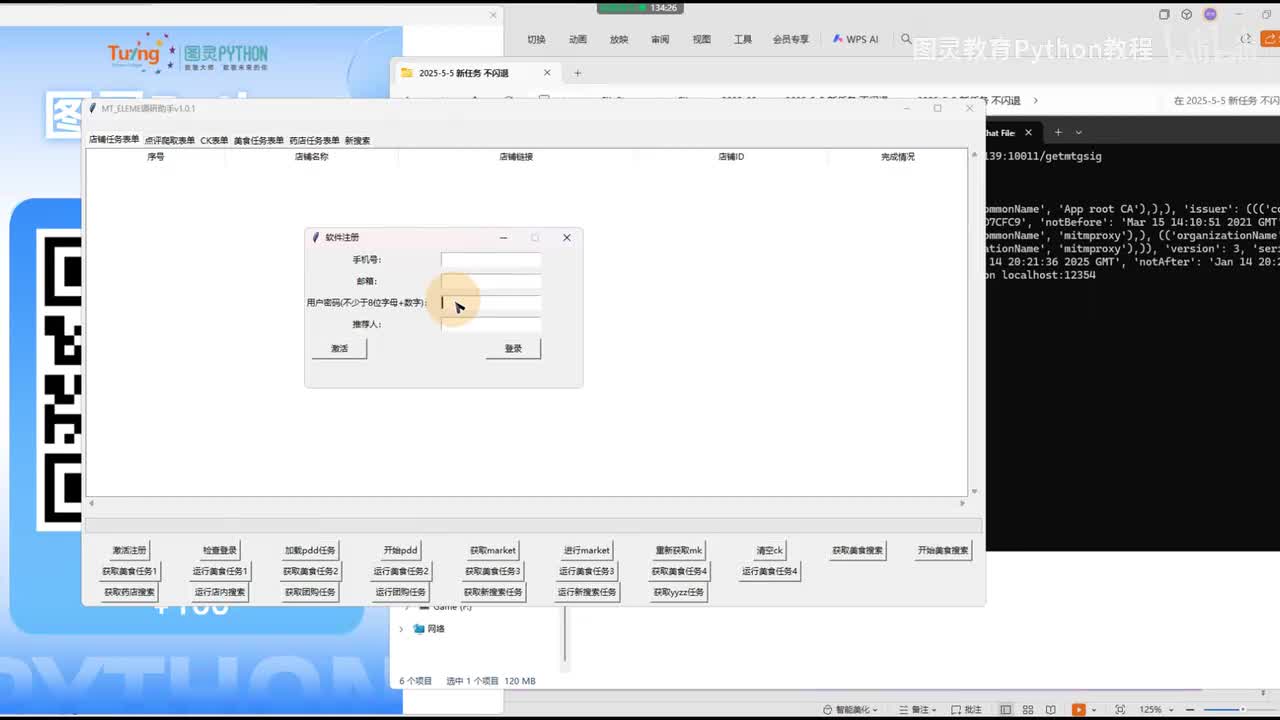Open the 放映 tab in WPS

[619, 40]
